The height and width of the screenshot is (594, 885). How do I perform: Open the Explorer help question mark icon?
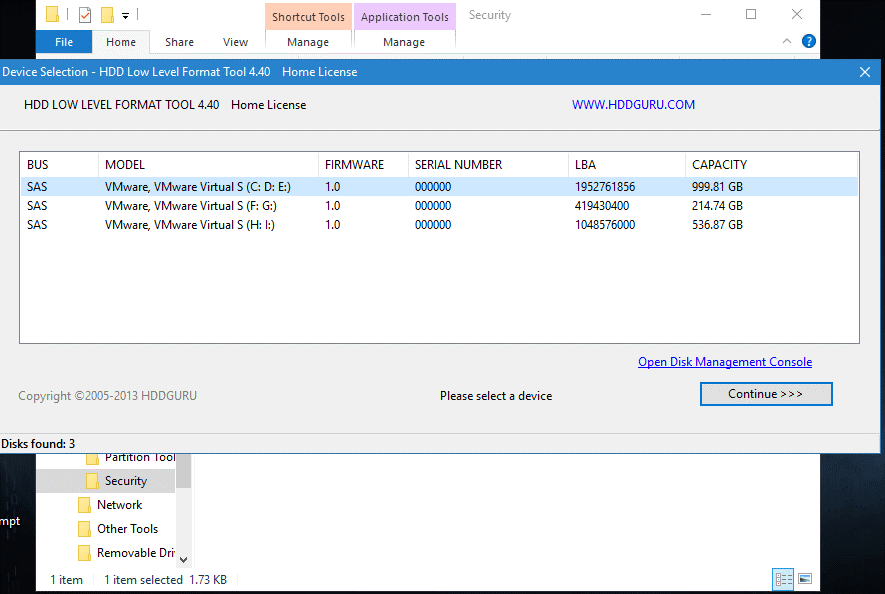809,42
